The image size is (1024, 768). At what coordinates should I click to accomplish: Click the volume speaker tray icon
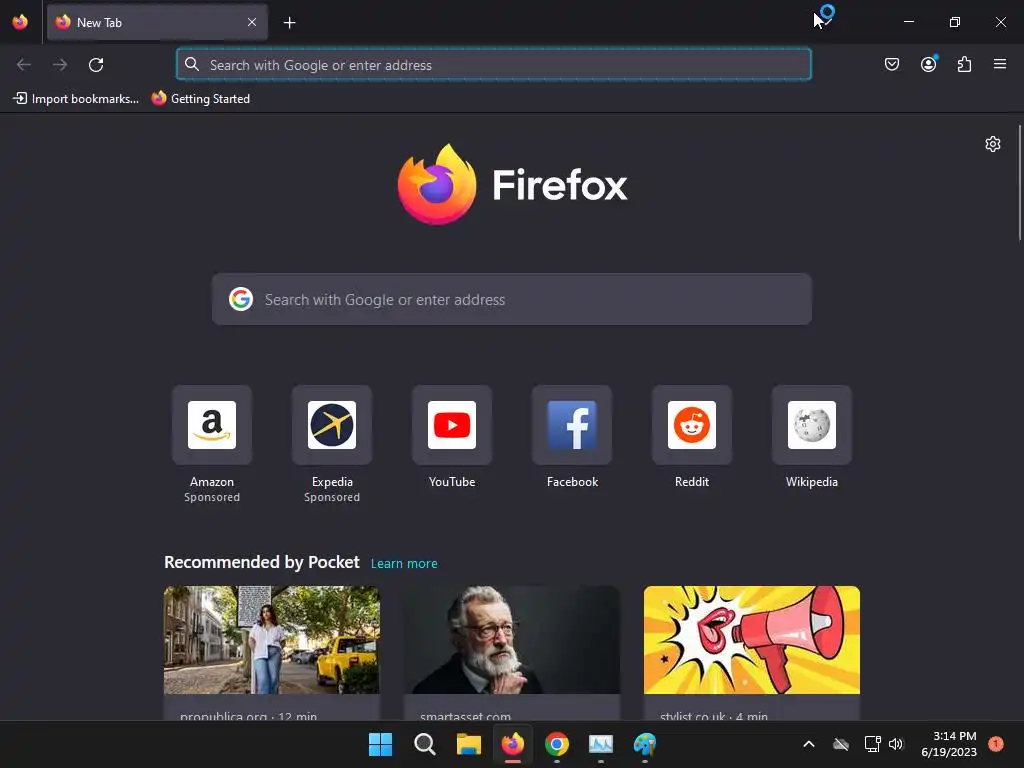tap(896, 744)
